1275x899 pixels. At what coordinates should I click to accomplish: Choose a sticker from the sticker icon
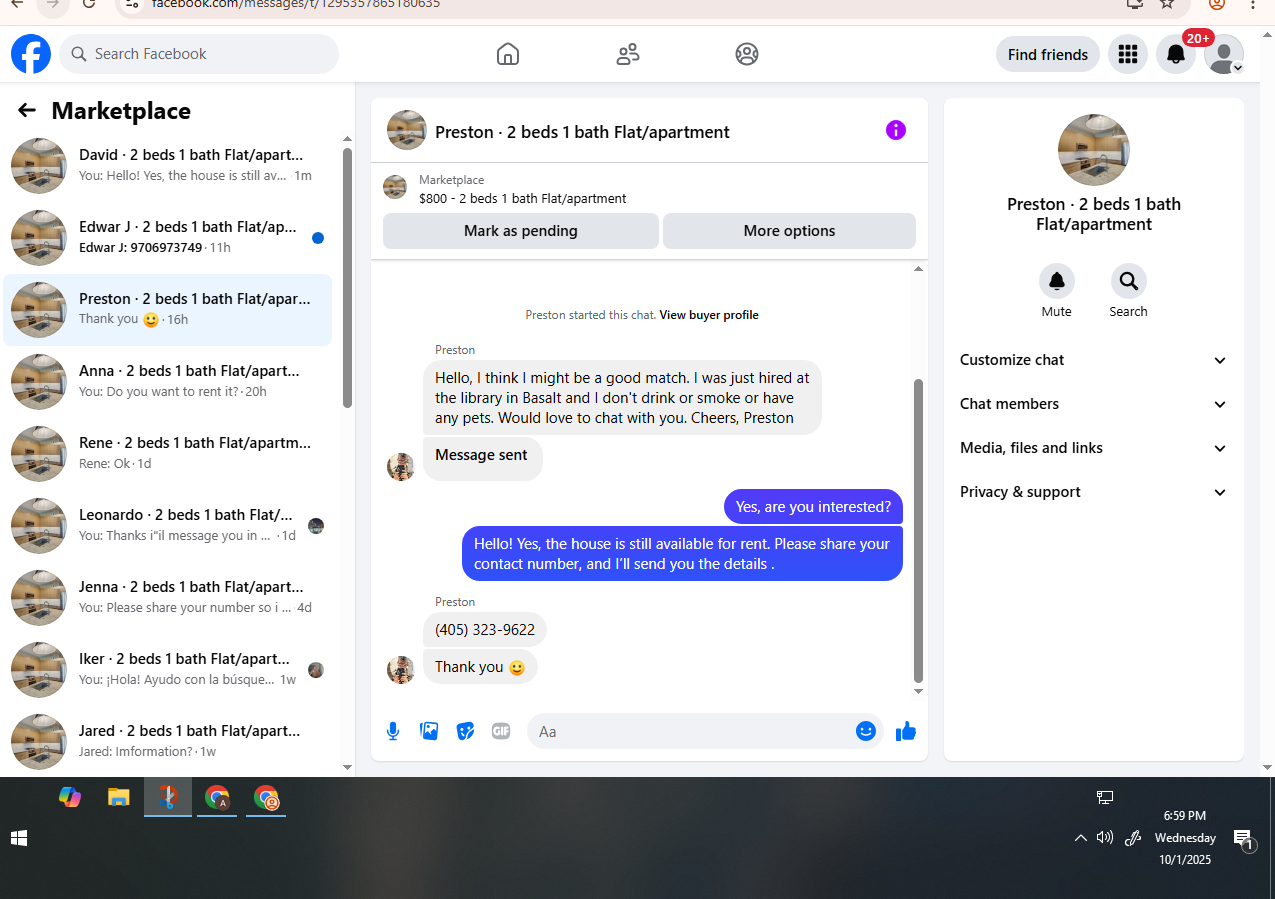pyautogui.click(x=465, y=731)
